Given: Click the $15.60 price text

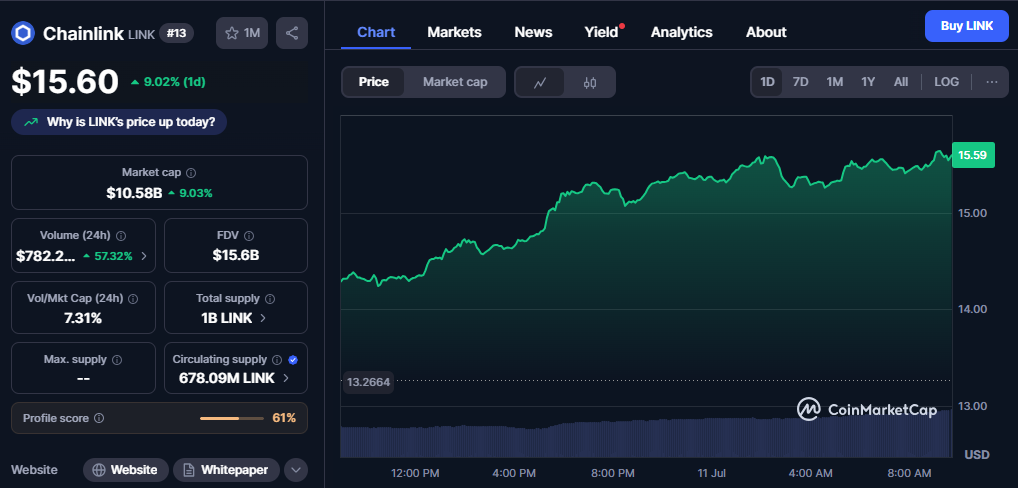Looking at the screenshot, I should click(x=65, y=82).
